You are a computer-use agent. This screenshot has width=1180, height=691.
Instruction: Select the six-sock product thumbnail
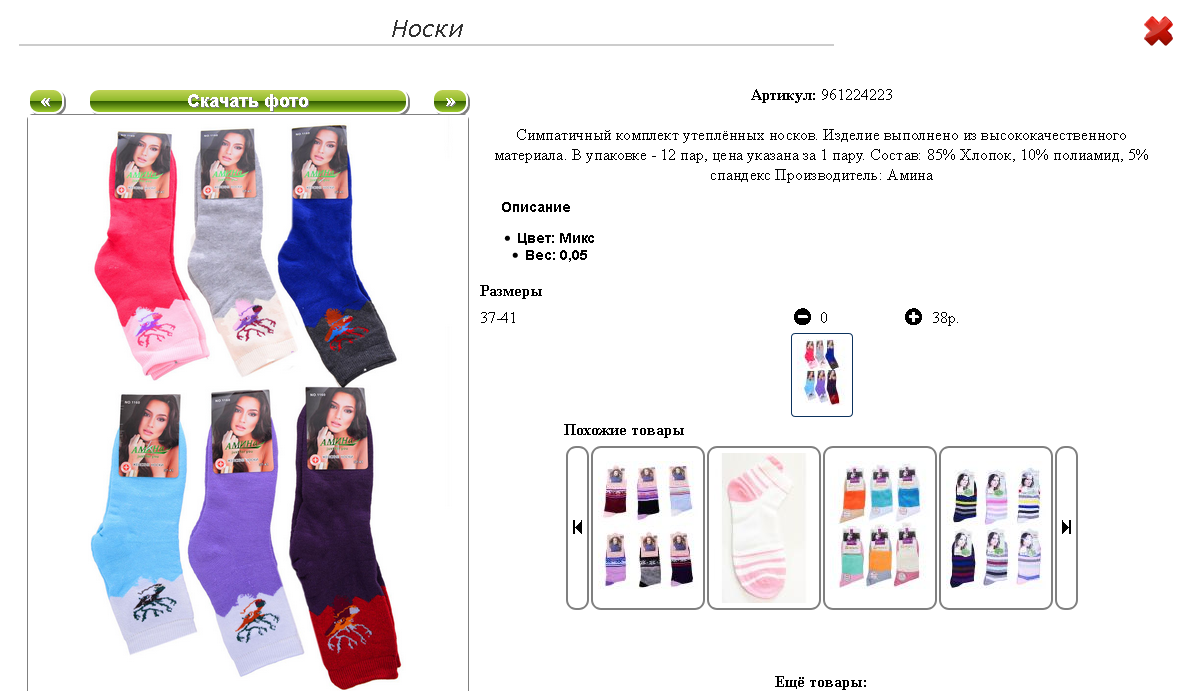822,375
